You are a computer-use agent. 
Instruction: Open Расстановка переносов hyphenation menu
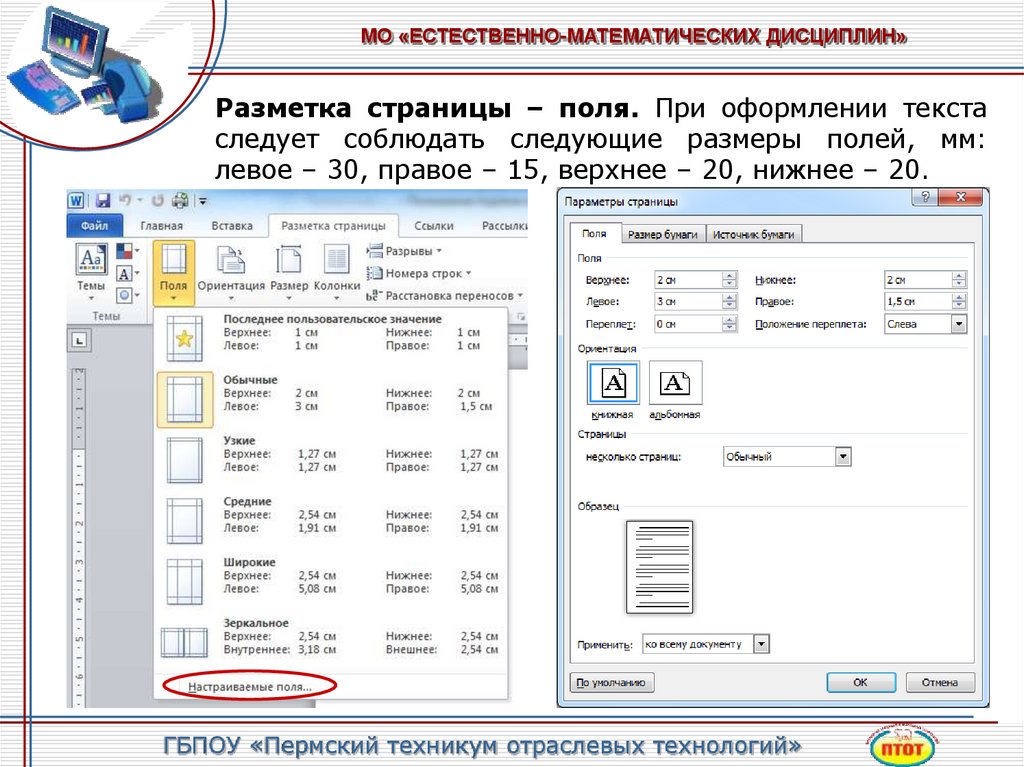click(445, 295)
